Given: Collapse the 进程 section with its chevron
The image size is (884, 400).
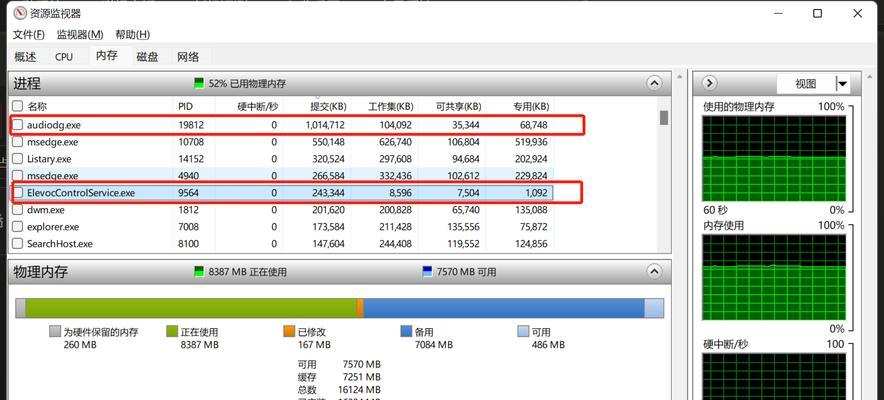Looking at the screenshot, I should tap(654, 83).
